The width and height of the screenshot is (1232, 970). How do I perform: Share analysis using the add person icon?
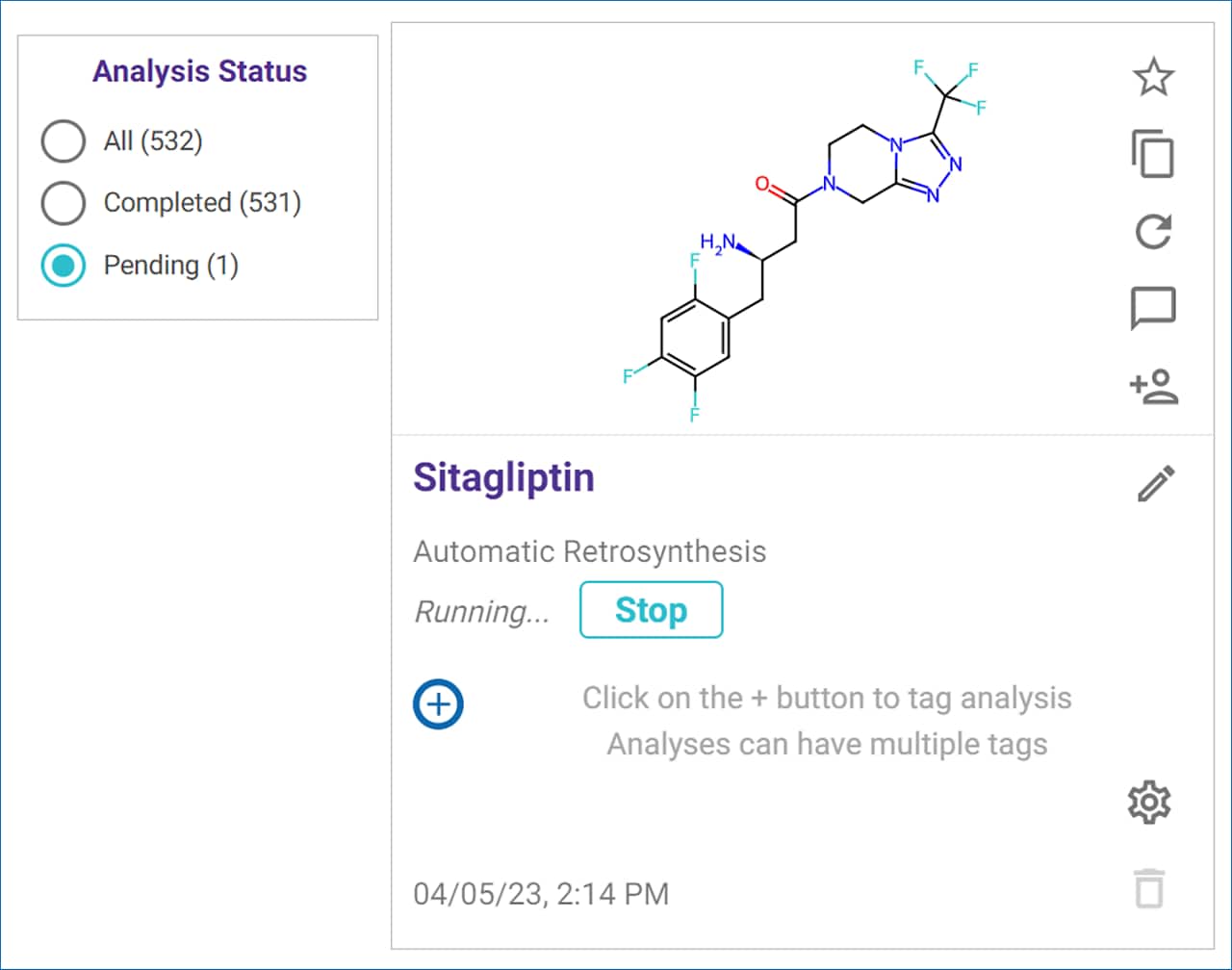1153,387
